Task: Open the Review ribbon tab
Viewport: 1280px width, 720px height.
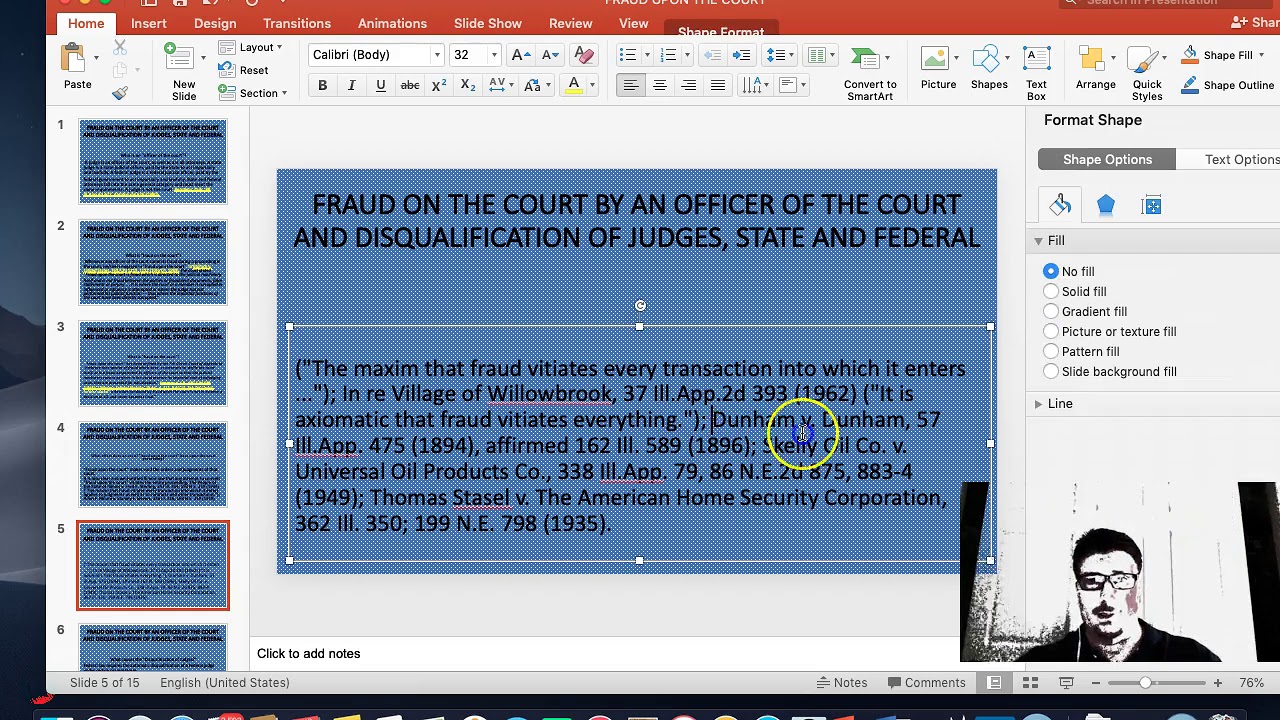Action: [x=570, y=23]
